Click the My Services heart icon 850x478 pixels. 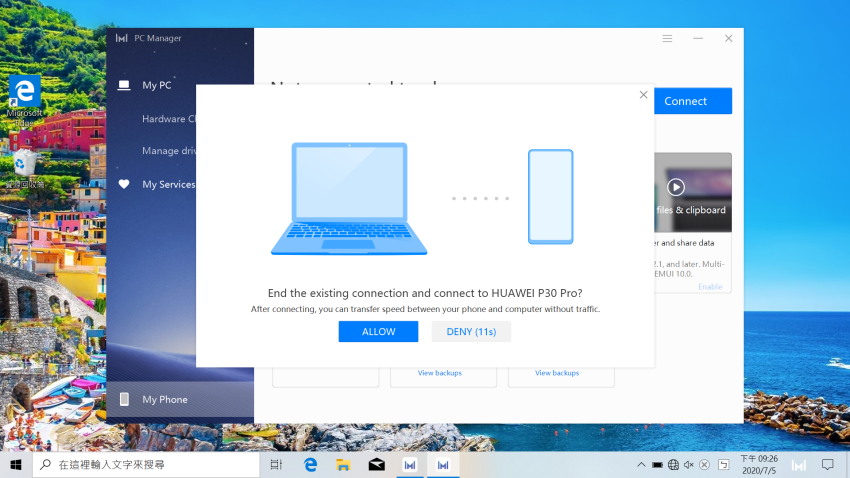(x=124, y=184)
